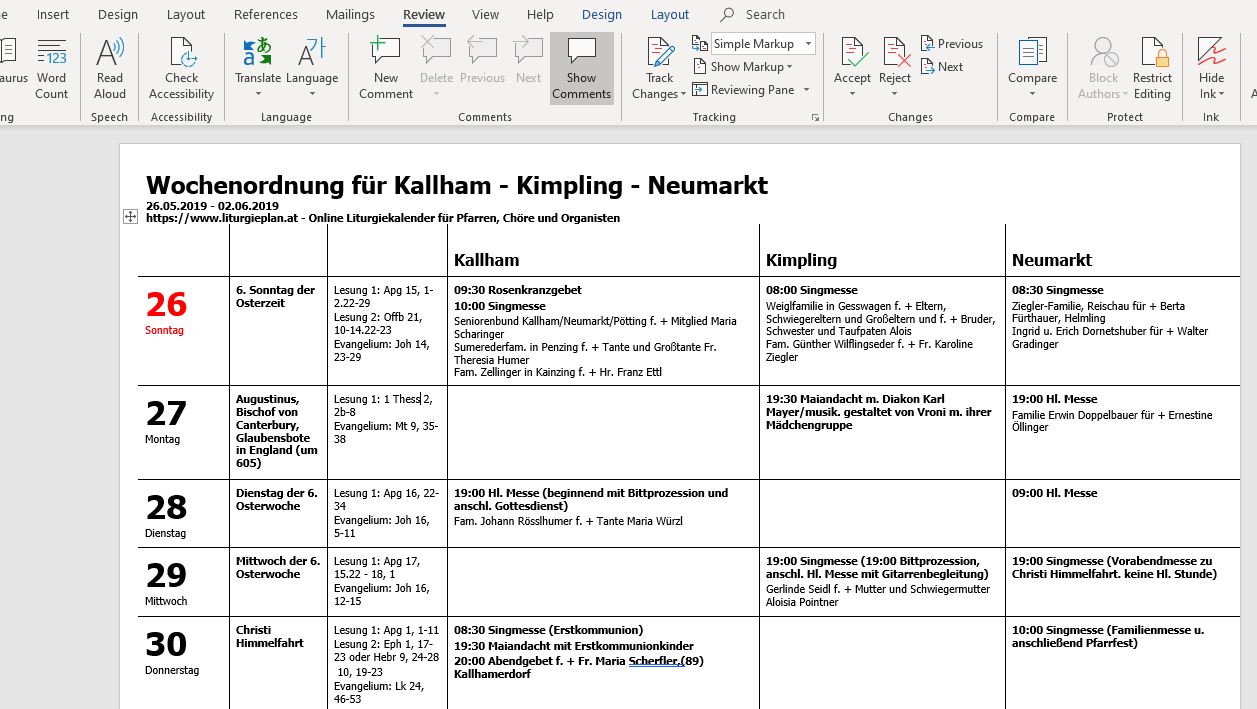
Task: Click the underlined name Scherfler
Action: [655, 661]
